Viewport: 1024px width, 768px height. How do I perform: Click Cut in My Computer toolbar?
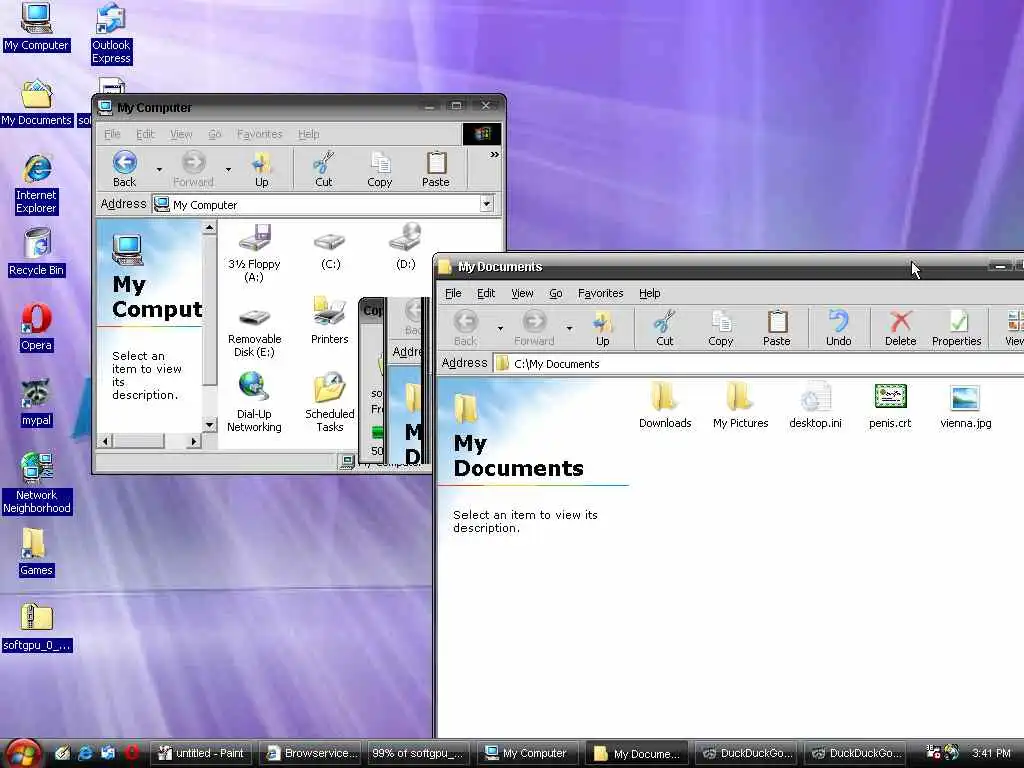point(323,169)
